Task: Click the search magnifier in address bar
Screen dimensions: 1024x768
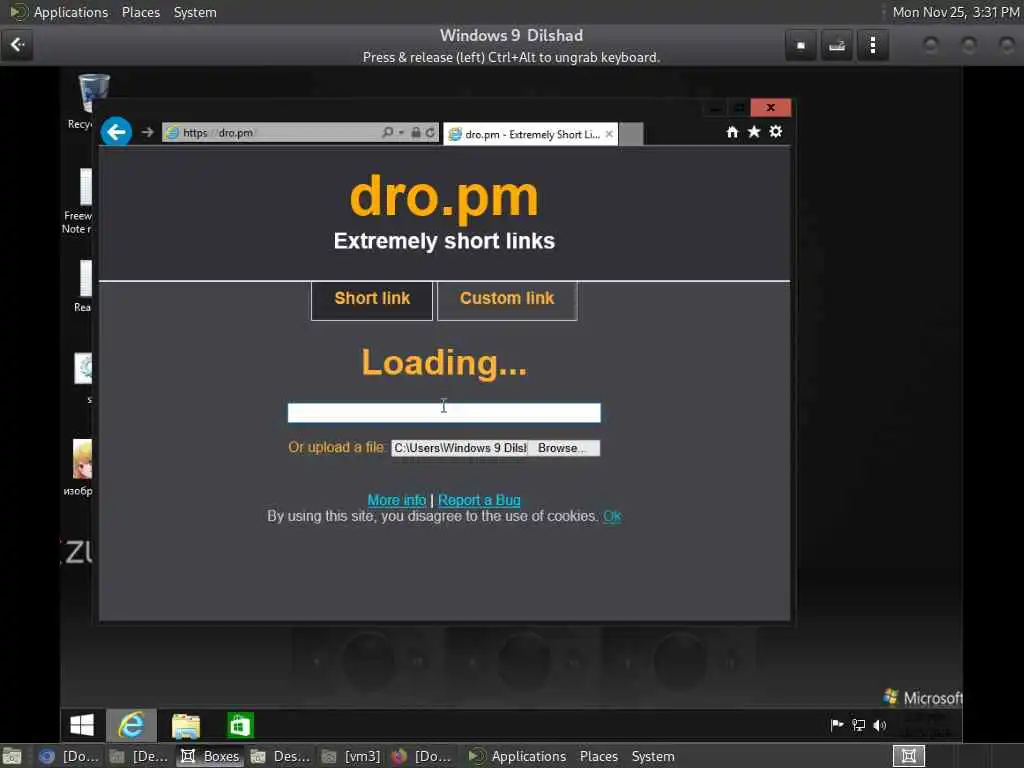Action: 387,133
